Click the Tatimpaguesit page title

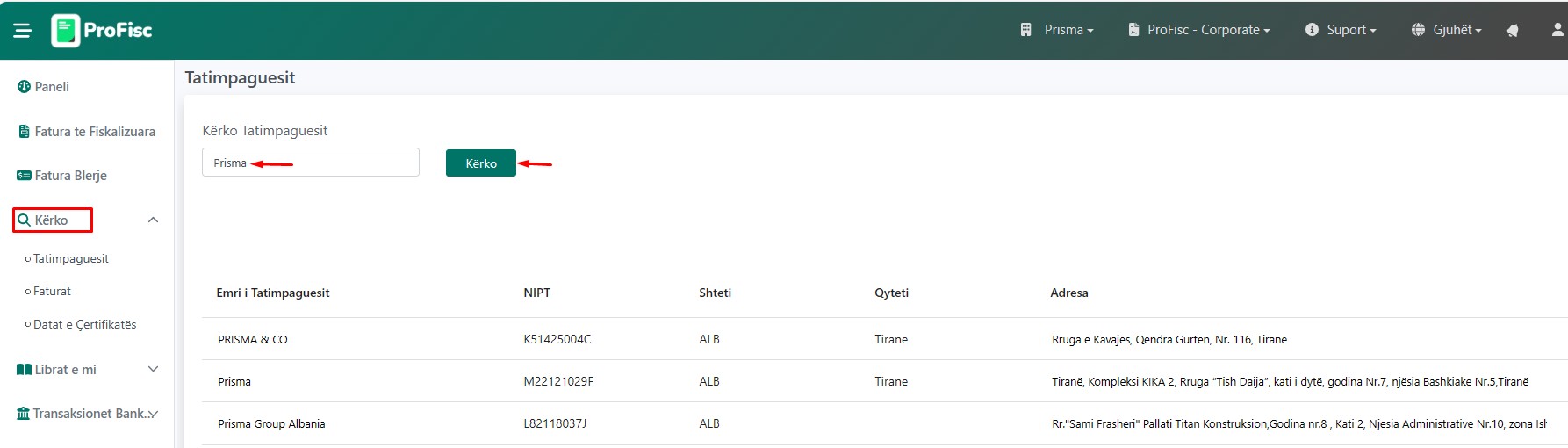[240, 78]
